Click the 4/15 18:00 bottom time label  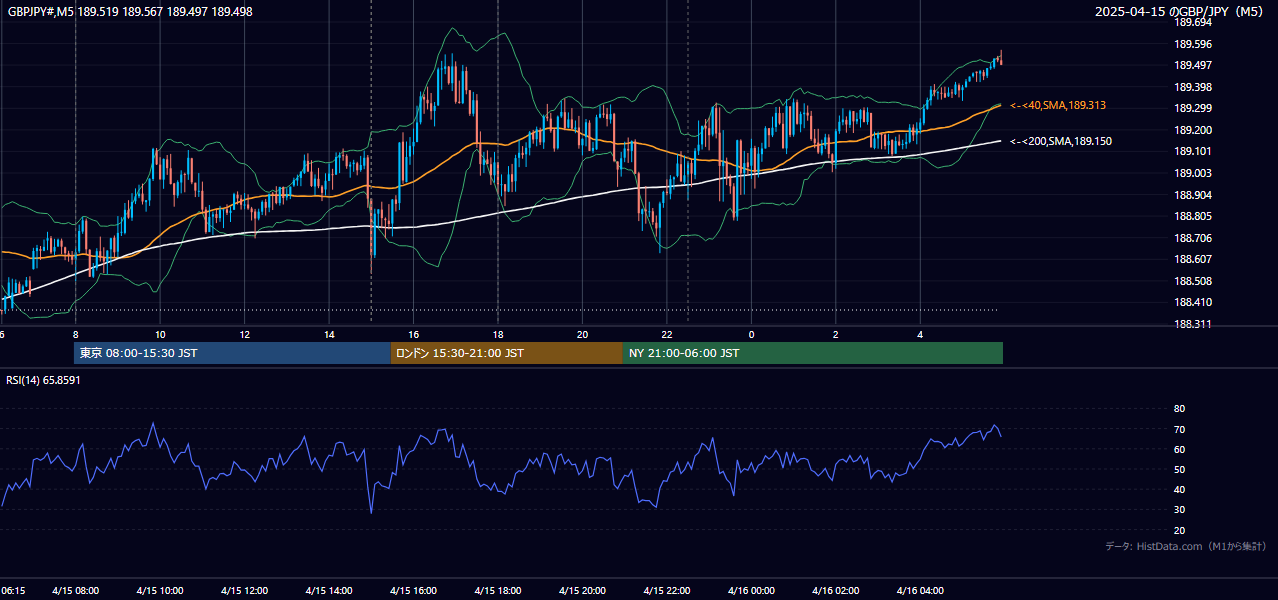click(498, 591)
